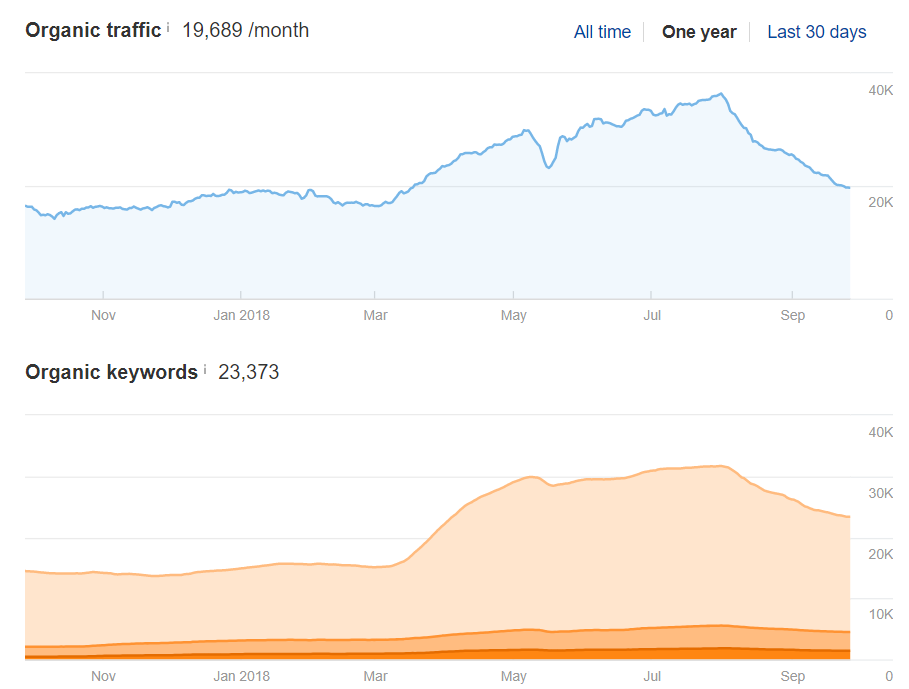This screenshot has width=909, height=689.
Task: Click the info icon beside Organic keywords
Action: pyautogui.click(x=205, y=369)
